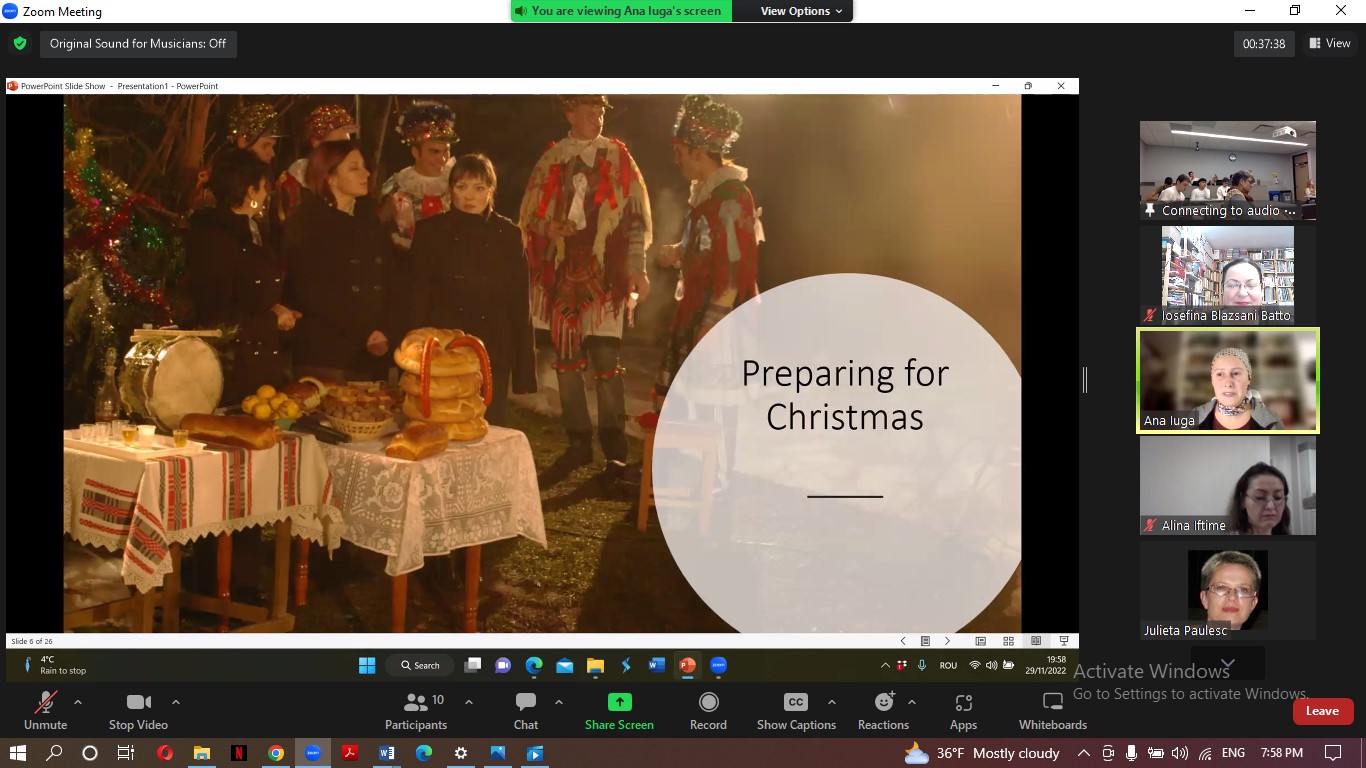The image size is (1366, 768).
Task: Select Ana Iuga video thumbnail
Action: 1228,381
